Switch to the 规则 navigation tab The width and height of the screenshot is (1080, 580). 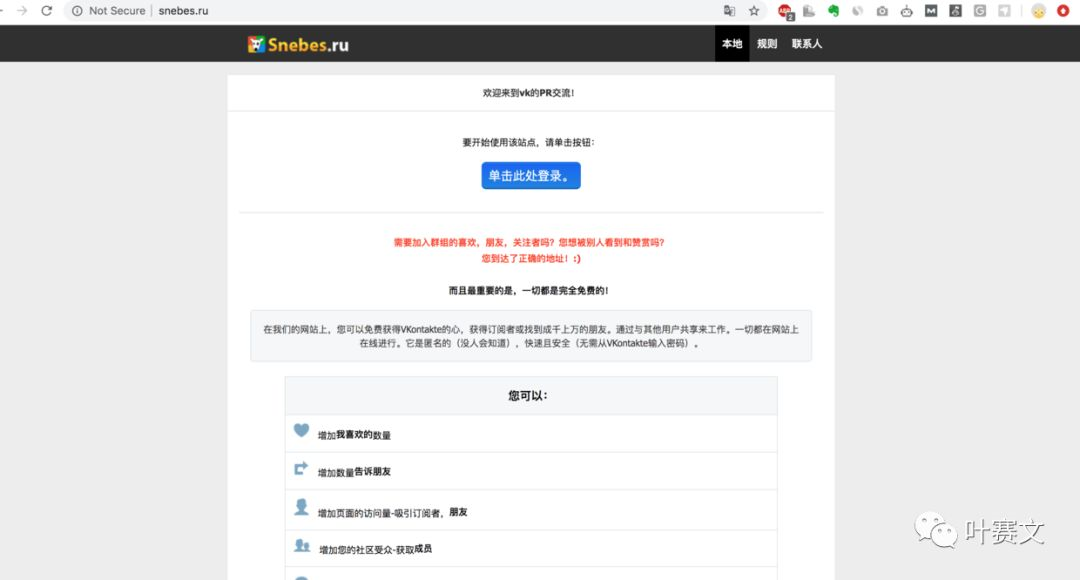(766, 43)
